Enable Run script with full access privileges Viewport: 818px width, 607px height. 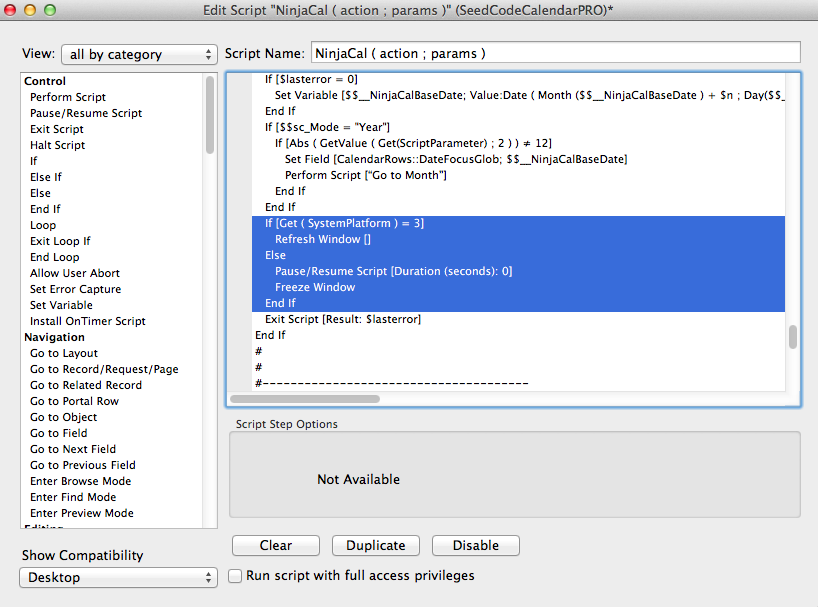click(235, 576)
